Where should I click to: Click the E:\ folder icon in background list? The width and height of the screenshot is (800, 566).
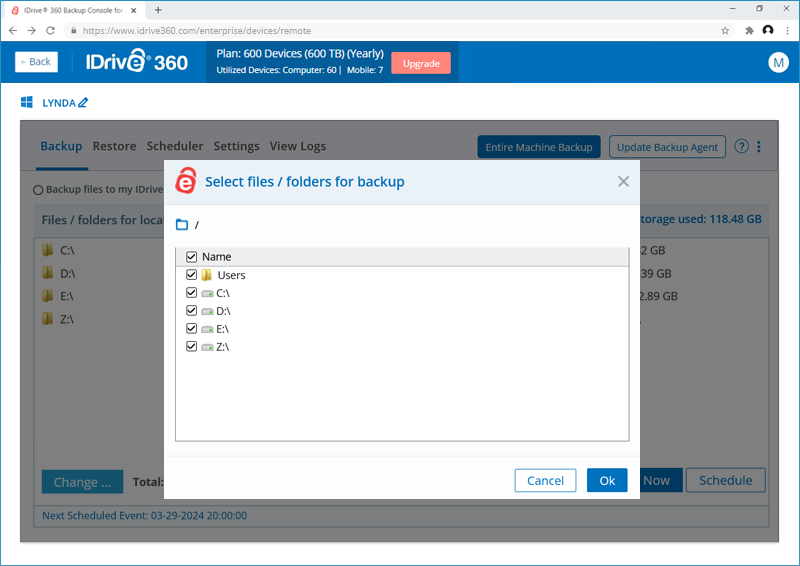pyautogui.click(x=47, y=296)
